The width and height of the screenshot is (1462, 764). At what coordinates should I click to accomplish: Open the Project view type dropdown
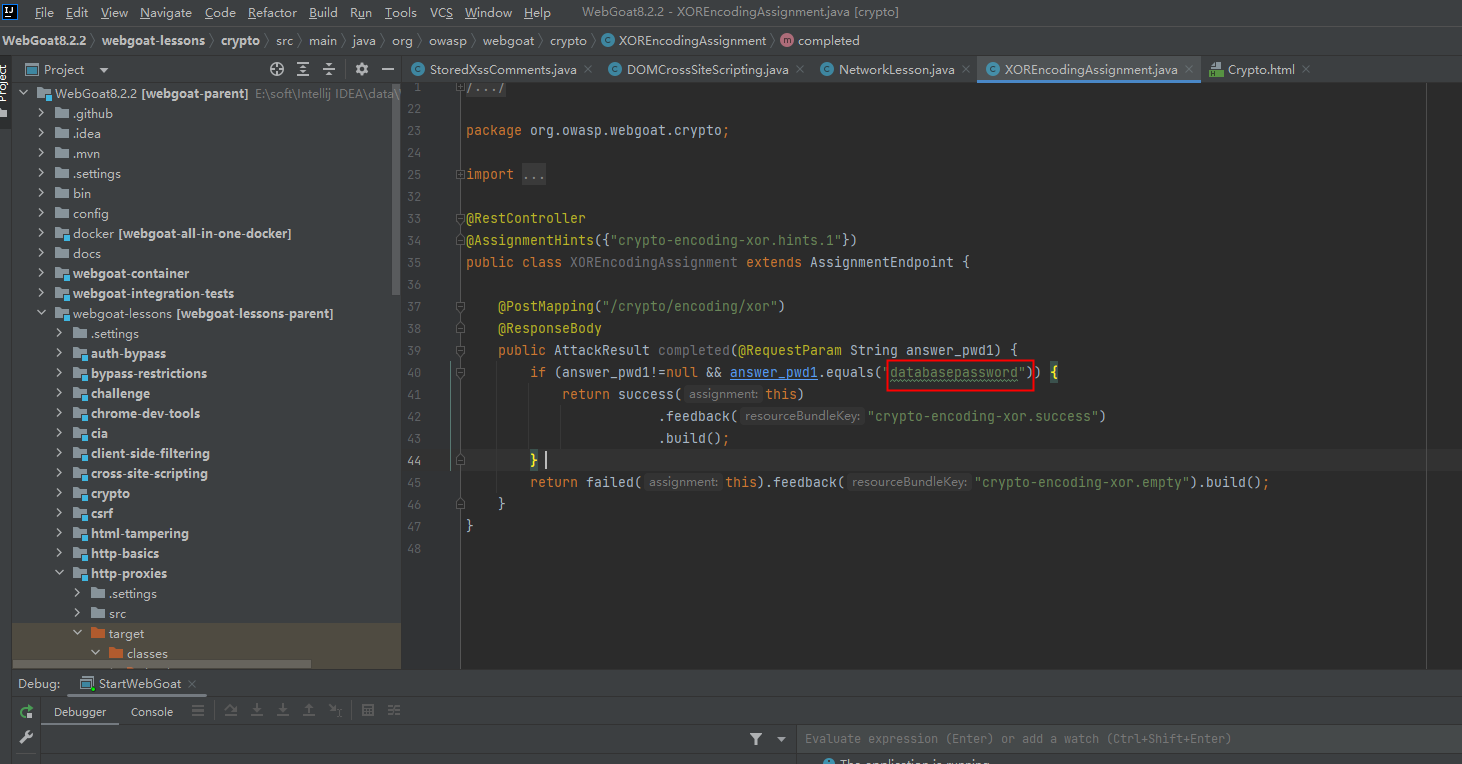click(x=104, y=70)
